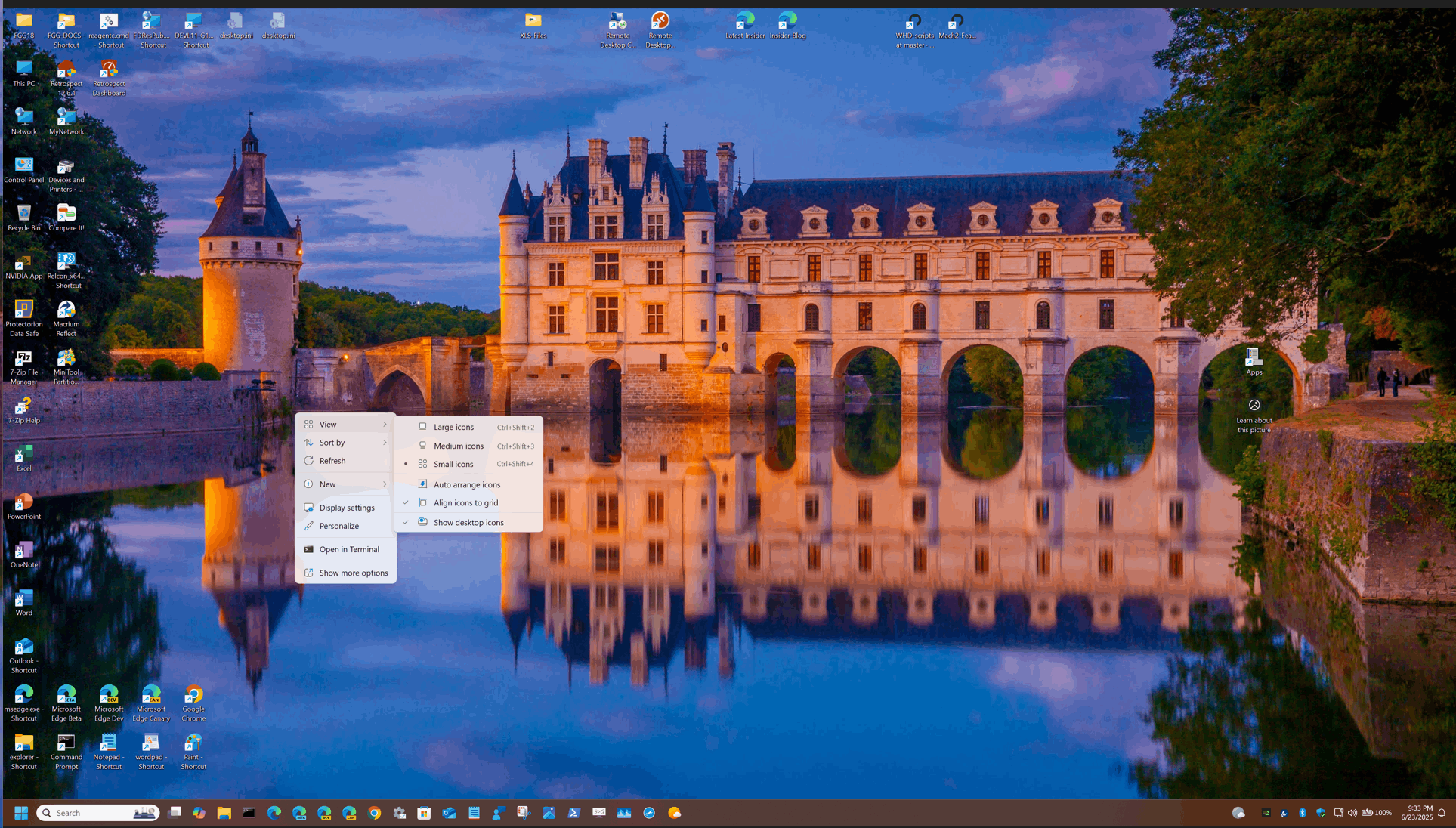Choose Medium icons view option
Screen dimensions: 1456x828
468,446
